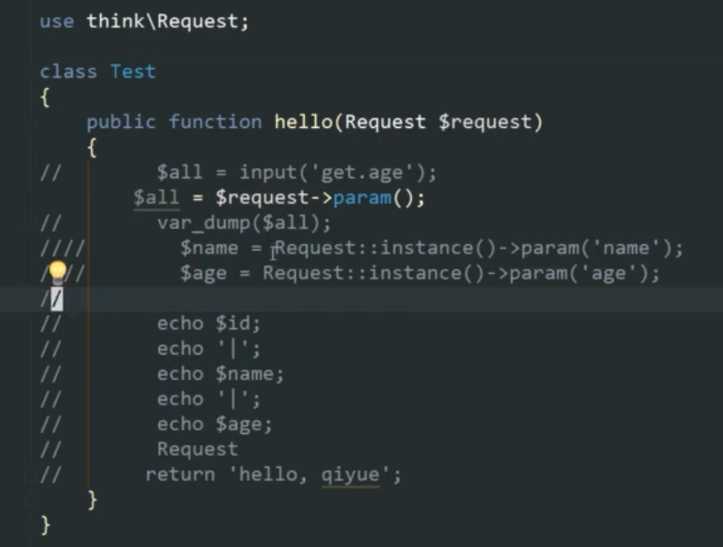Click the underlined qiyue word in return string

pyautogui.click(x=350, y=475)
